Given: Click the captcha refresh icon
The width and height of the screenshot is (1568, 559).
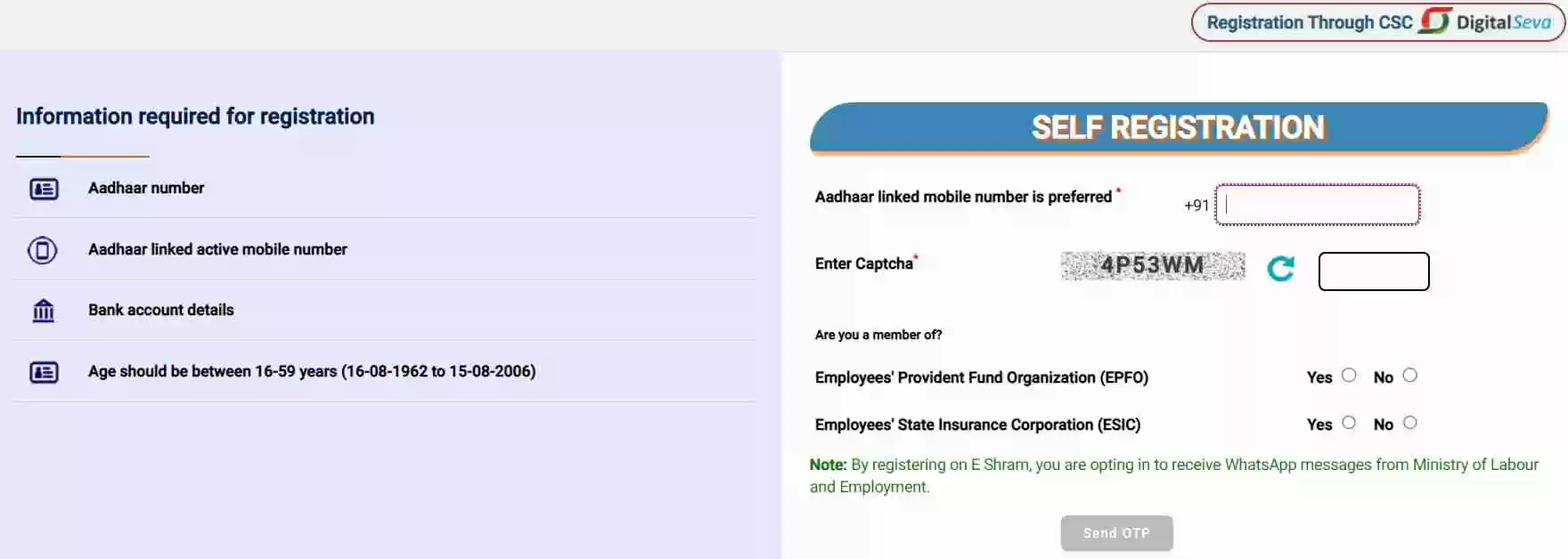Looking at the screenshot, I should 1280,269.
